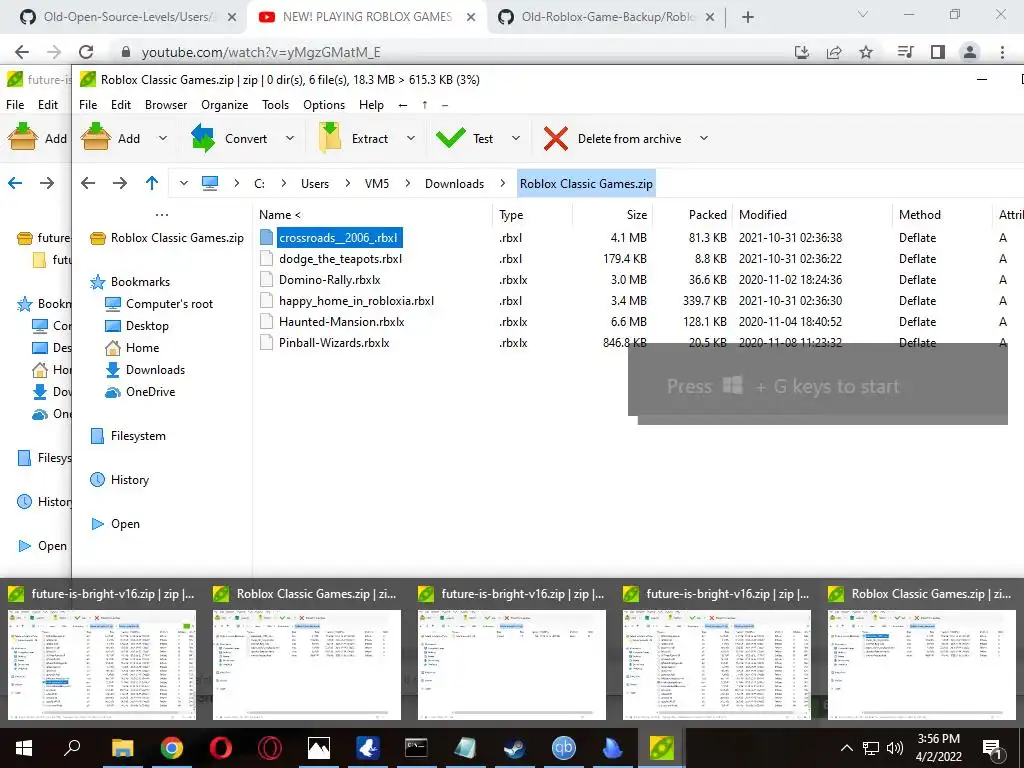Switch to the YouTube Roblox games tab
The image size is (1024, 768).
click(367, 17)
